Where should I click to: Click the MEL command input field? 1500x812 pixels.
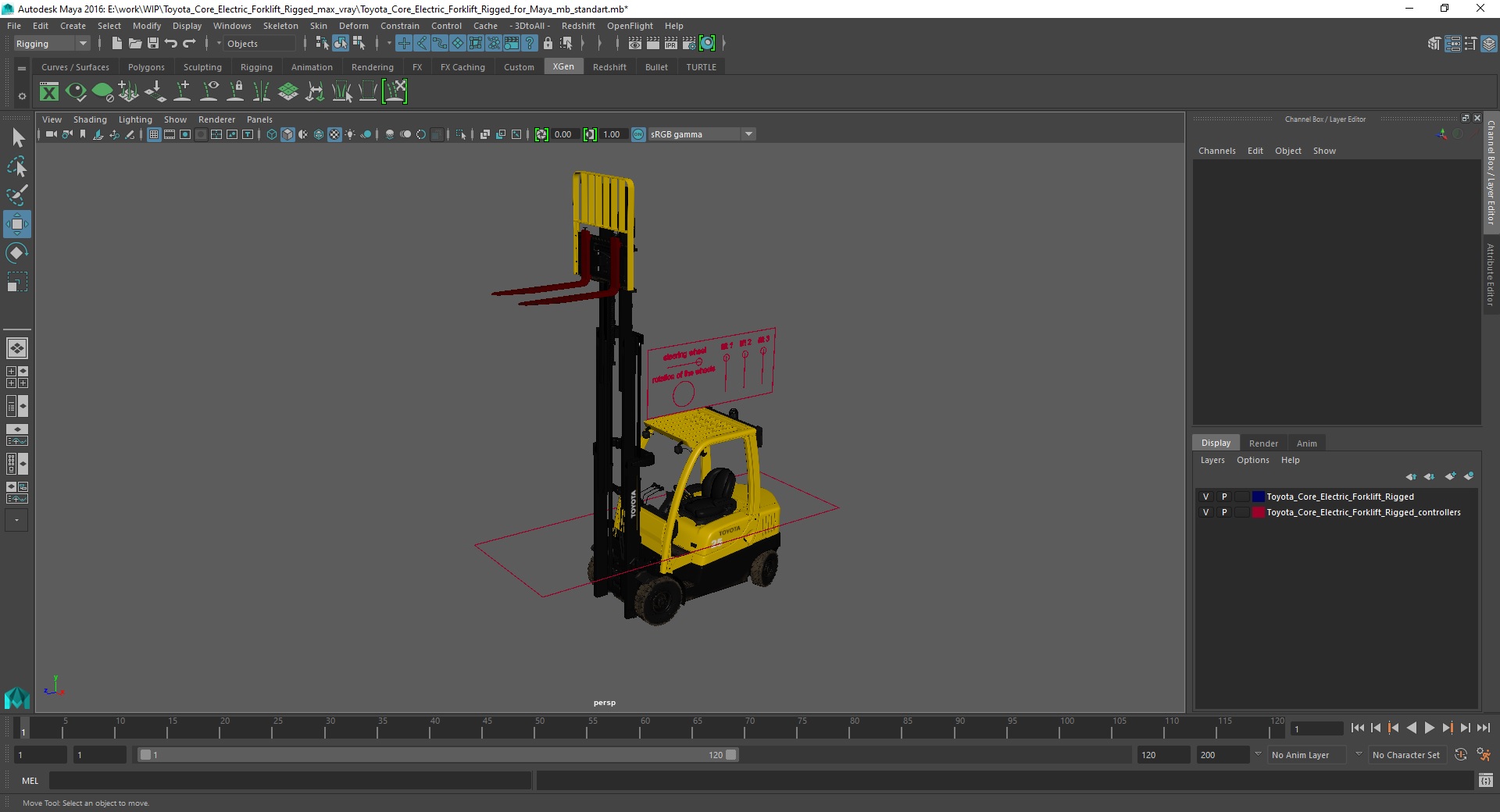[290, 781]
